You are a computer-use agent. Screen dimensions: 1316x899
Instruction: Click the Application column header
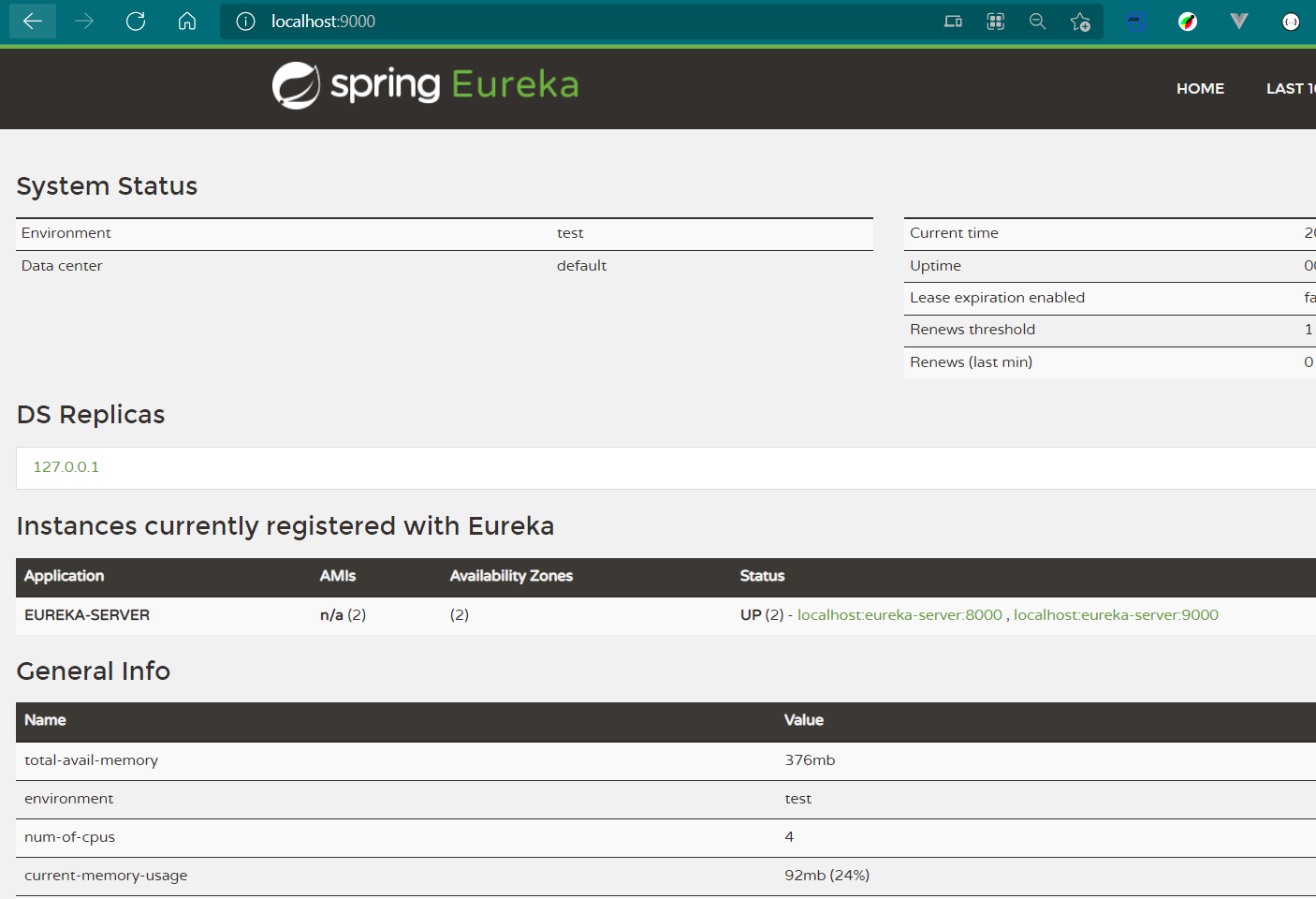click(x=64, y=576)
